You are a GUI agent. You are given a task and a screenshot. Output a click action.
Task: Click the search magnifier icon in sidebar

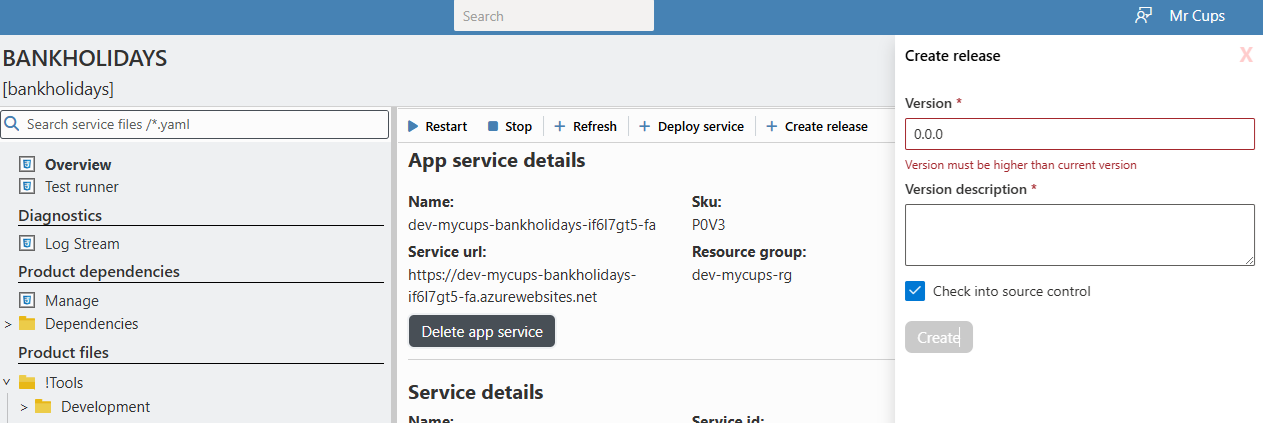coord(12,125)
